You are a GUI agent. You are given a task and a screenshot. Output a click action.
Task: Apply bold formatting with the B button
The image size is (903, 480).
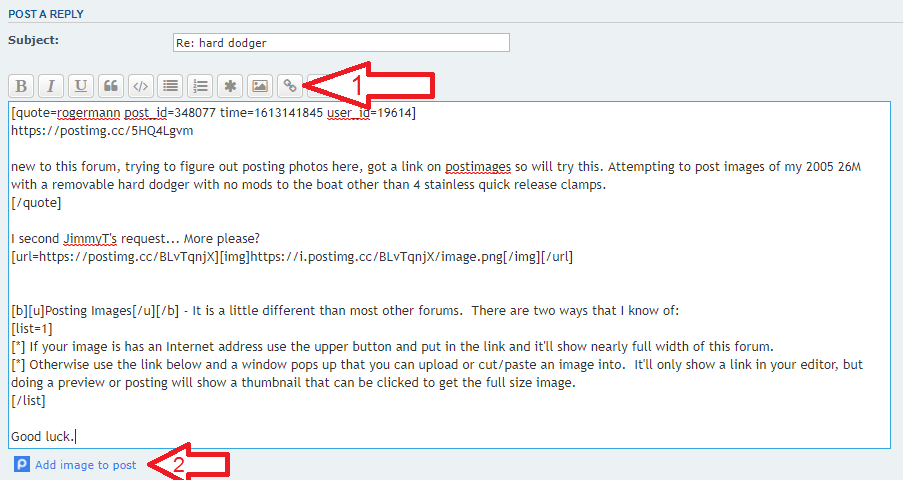pyautogui.click(x=21, y=86)
